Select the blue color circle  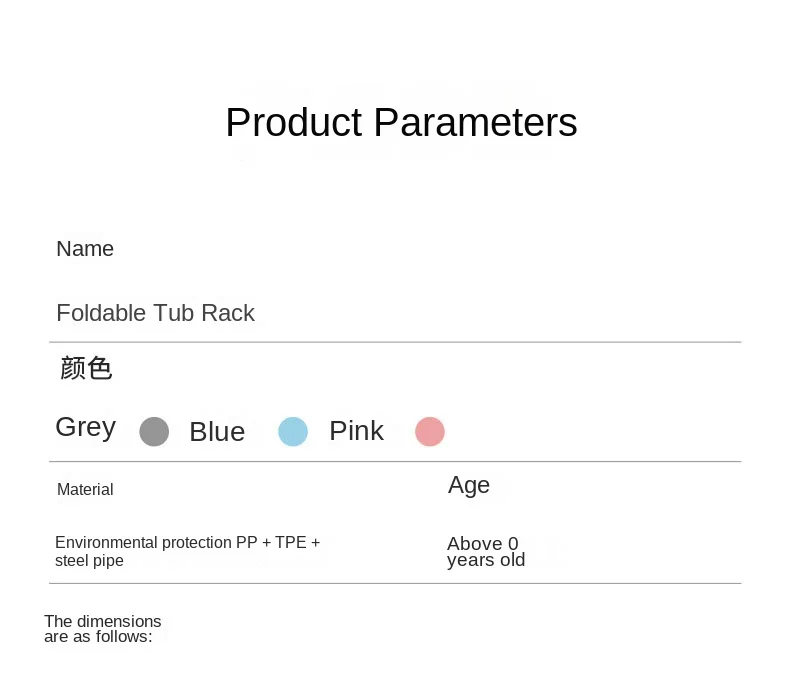[293, 432]
